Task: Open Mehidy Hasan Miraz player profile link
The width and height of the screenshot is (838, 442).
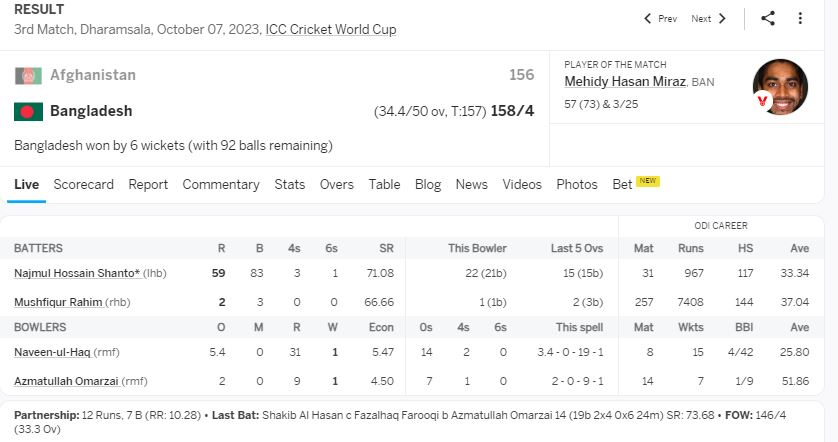Action: (625, 81)
